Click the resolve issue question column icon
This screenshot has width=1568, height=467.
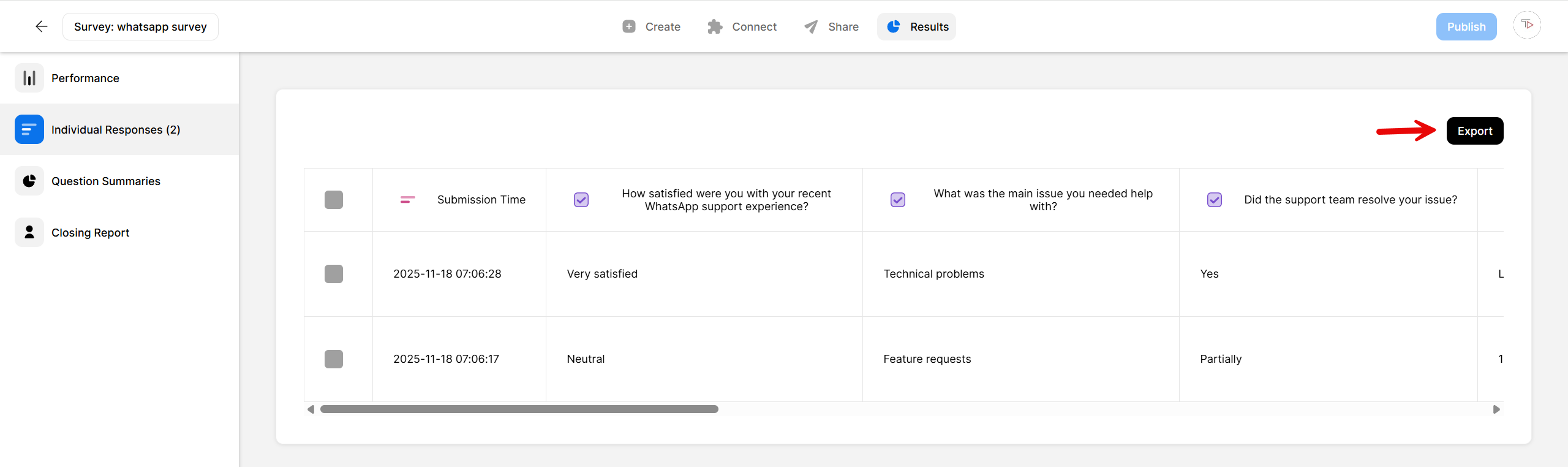point(1215,200)
